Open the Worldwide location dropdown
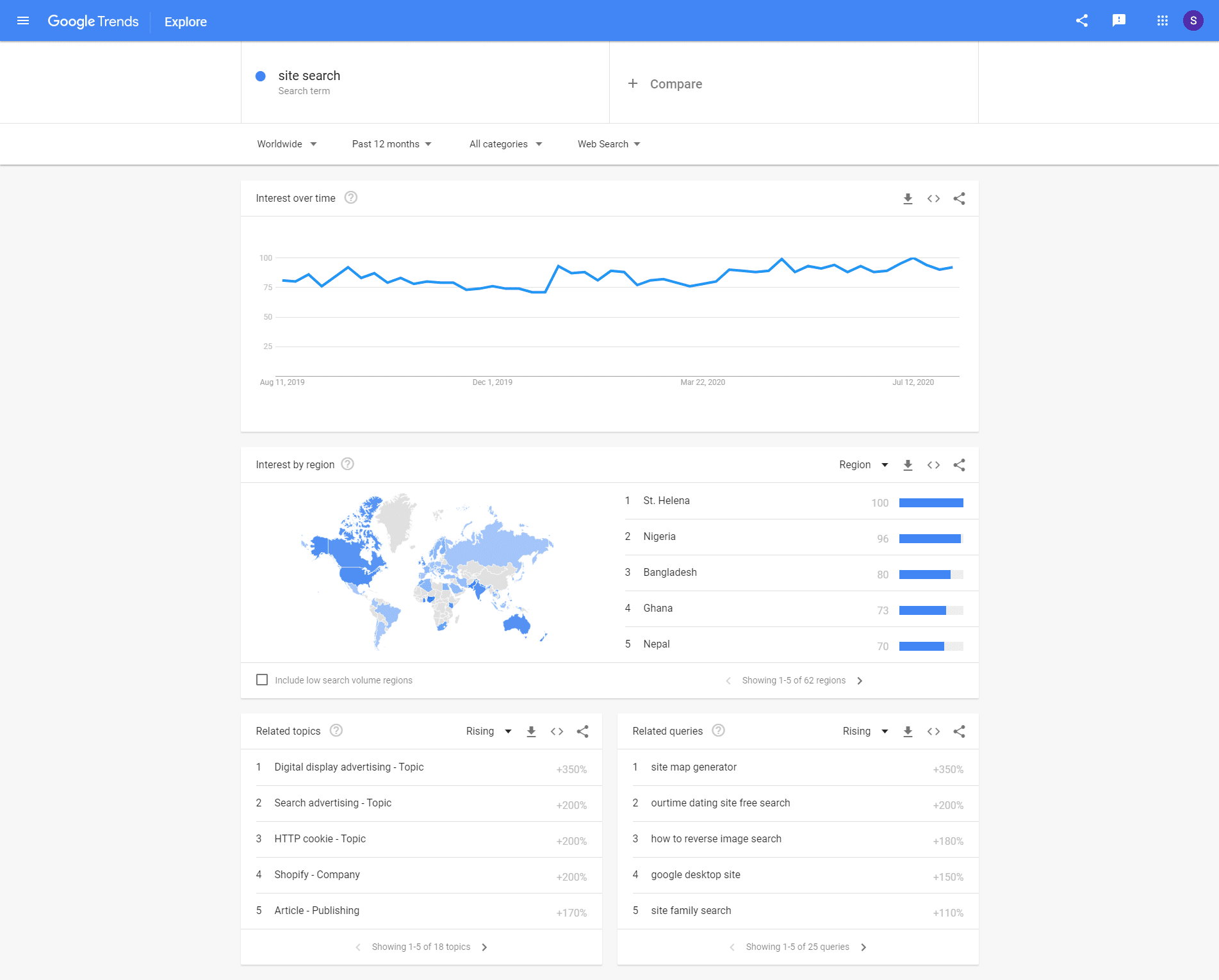The height and width of the screenshot is (980, 1219). tap(286, 143)
